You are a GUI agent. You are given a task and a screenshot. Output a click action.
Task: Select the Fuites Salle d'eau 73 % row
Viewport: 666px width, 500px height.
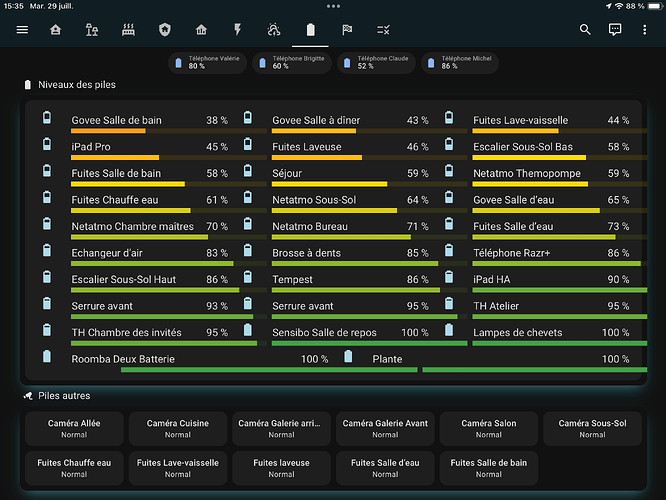(545, 226)
